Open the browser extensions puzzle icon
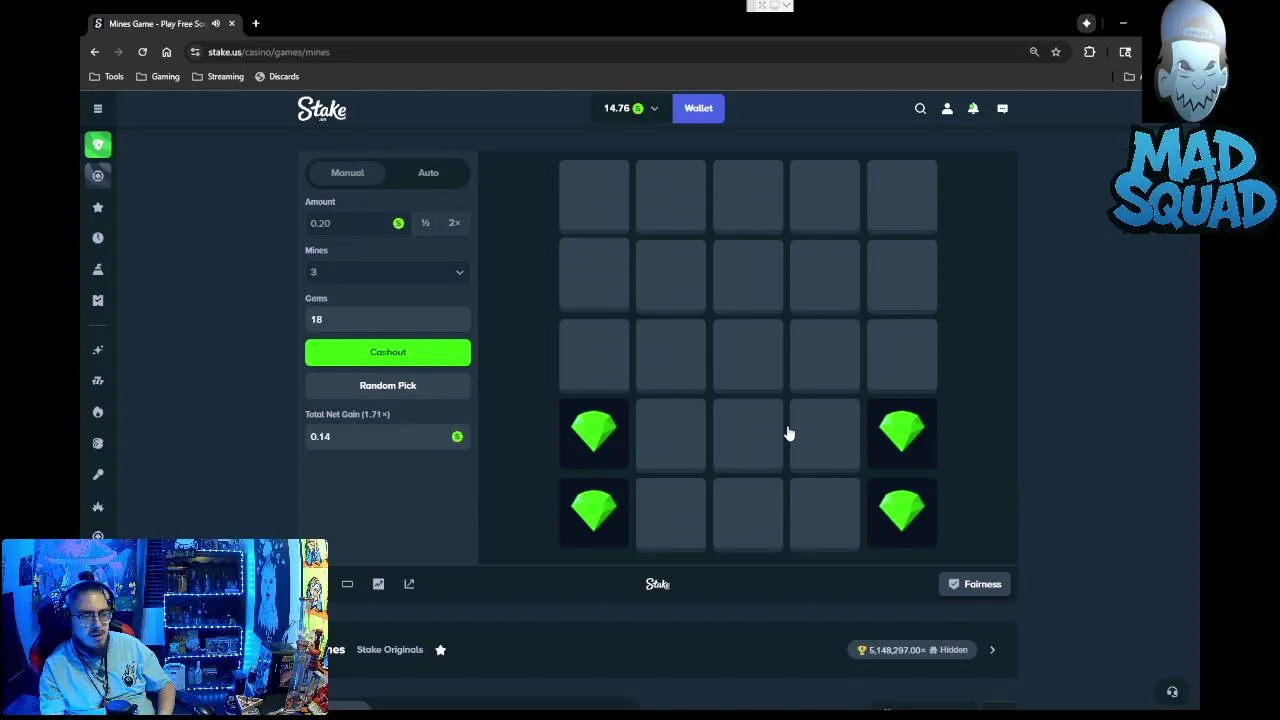The image size is (1280, 720). point(1089,52)
